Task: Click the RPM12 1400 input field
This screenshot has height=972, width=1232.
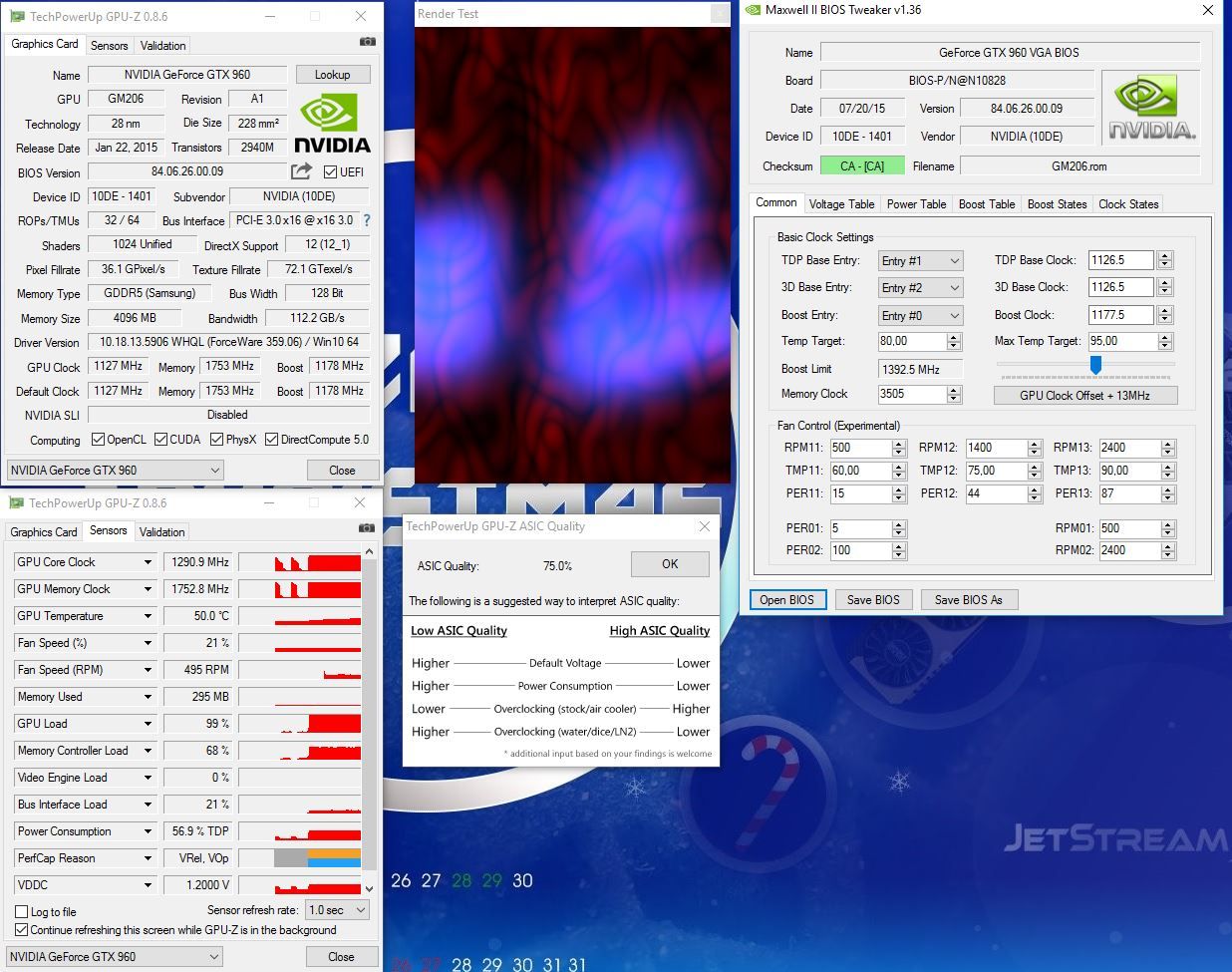Action: click(x=996, y=448)
